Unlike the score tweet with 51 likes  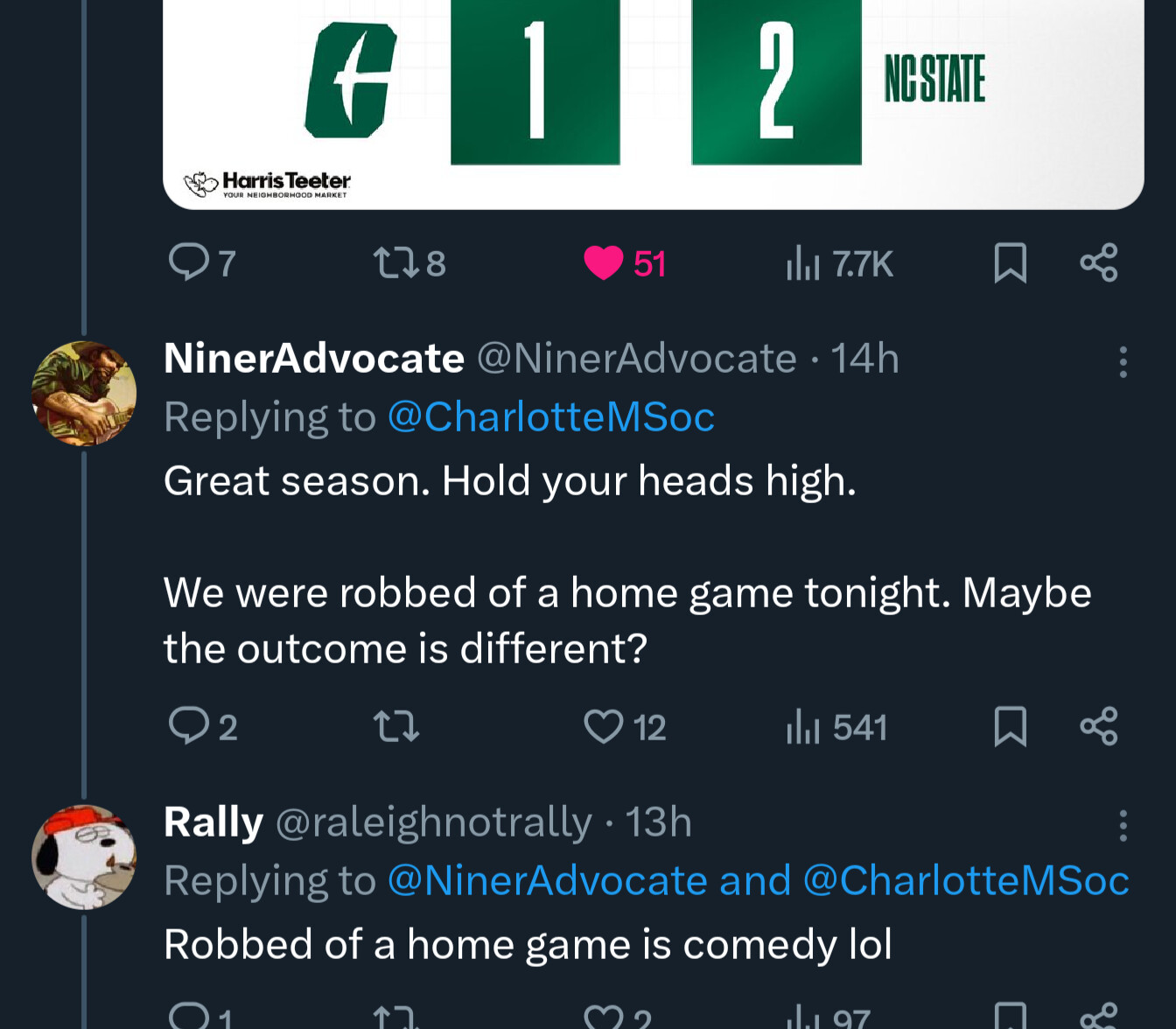pos(604,262)
